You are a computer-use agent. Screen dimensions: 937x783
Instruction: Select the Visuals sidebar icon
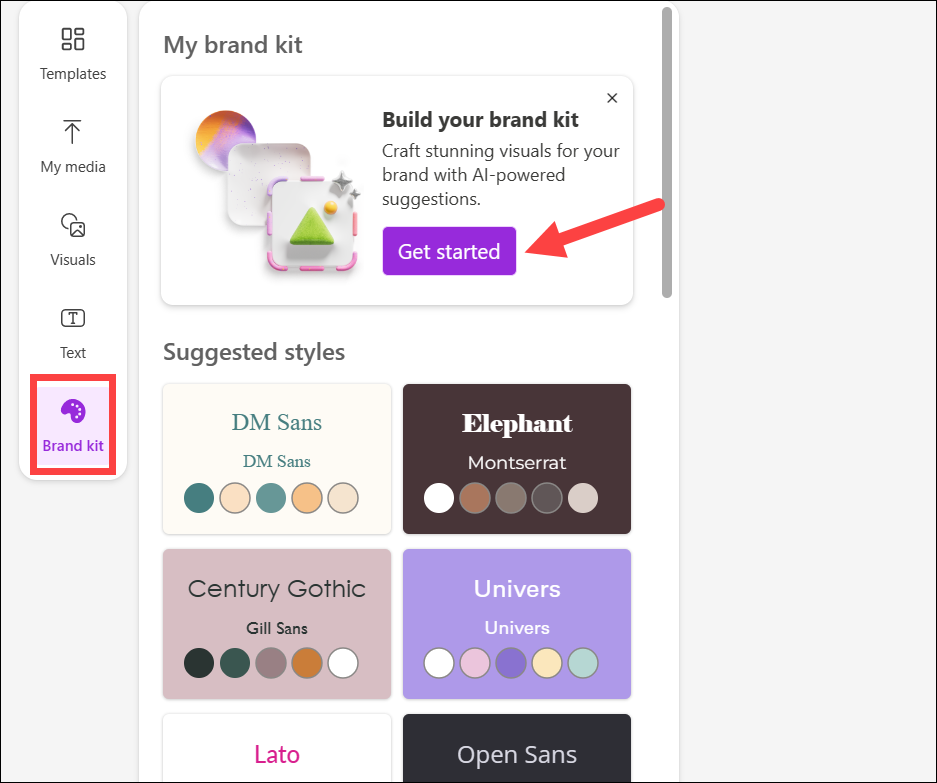pyautogui.click(x=73, y=225)
